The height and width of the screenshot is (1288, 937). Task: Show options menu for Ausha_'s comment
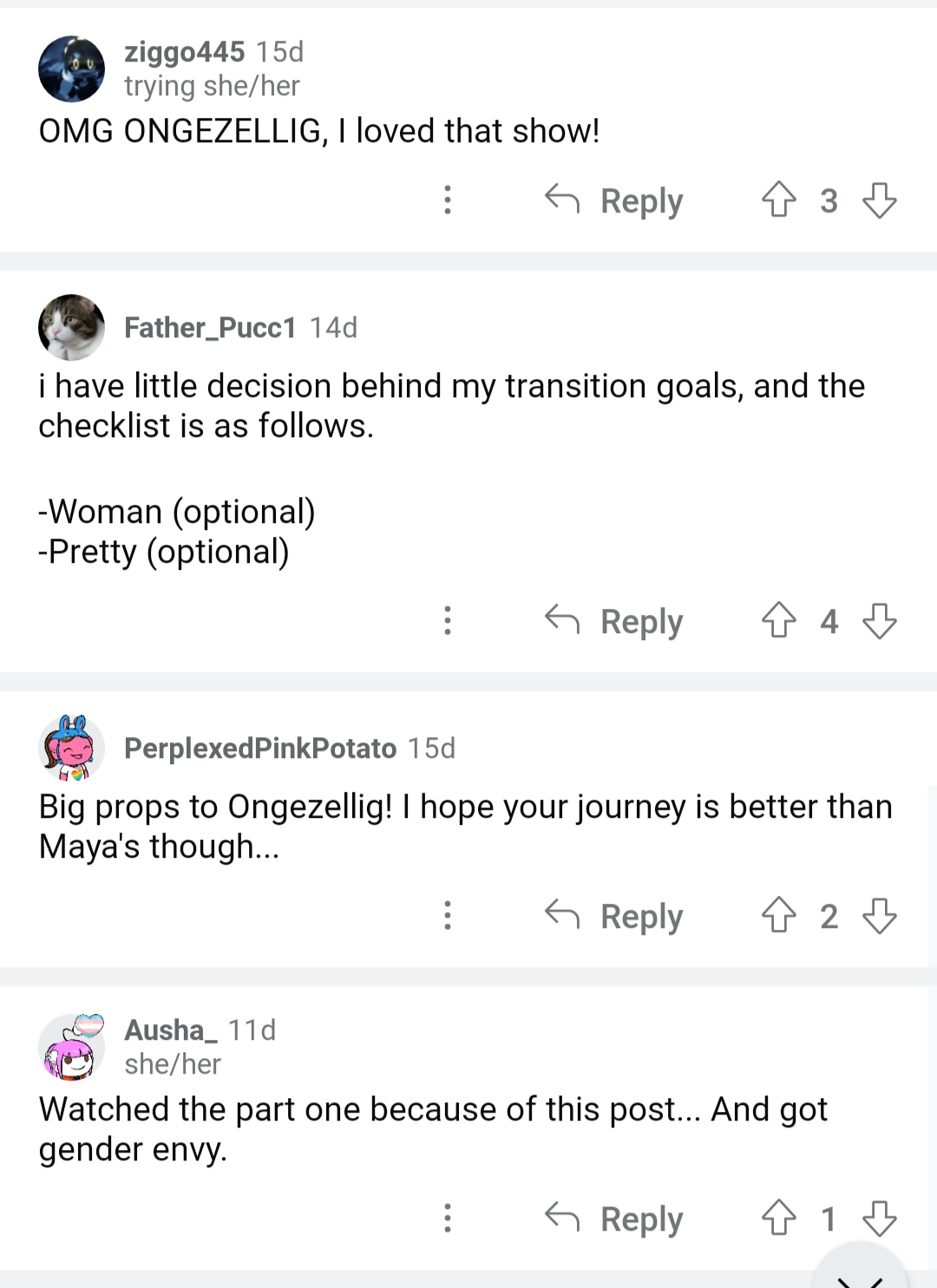coord(448,1218)
